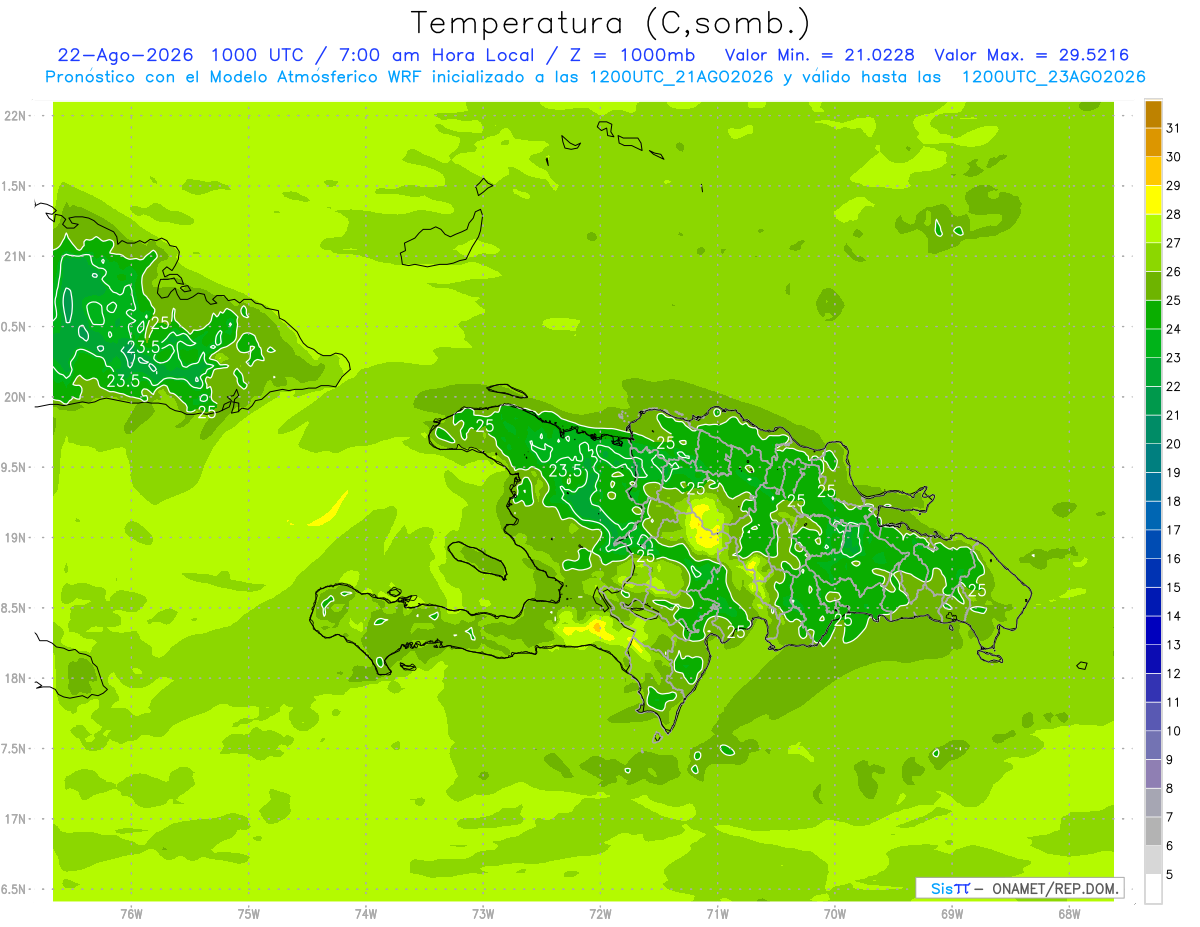The width and height of the screenshot is (1200, 927).
Task: Pick the lime legend band between 26 and 27
Action: pos(1153,257)
